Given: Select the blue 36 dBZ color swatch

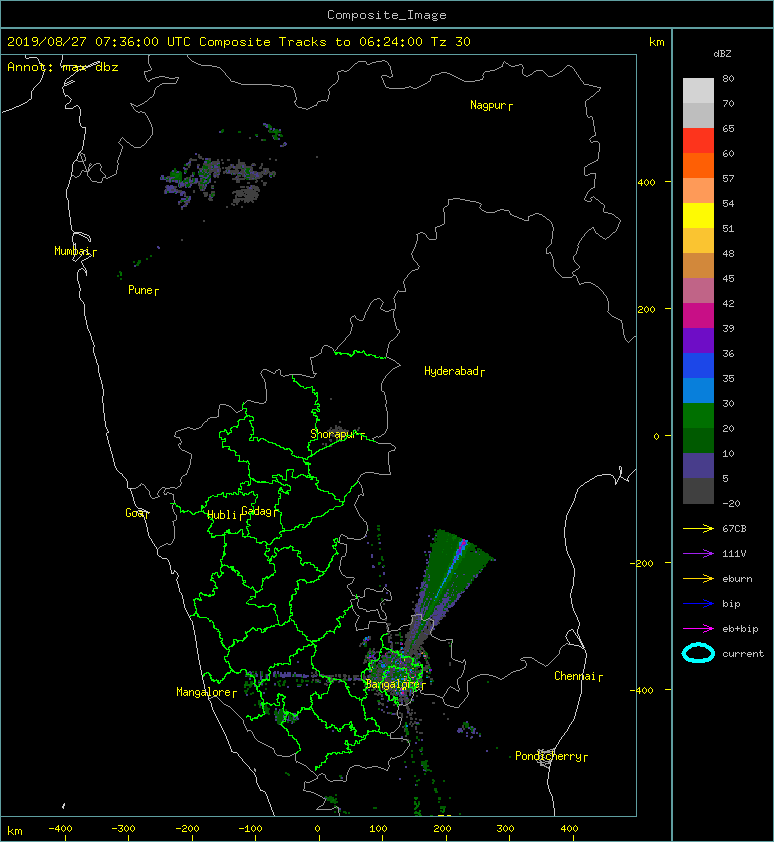Looking at the screenshot, I should point(698,365).
